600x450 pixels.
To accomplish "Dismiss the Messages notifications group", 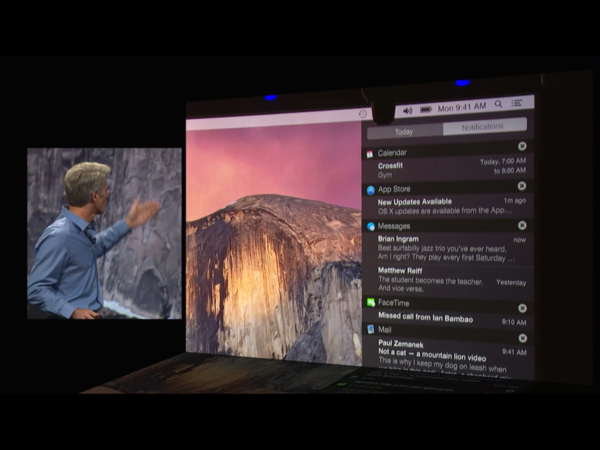I will click(x=522, y=225).
